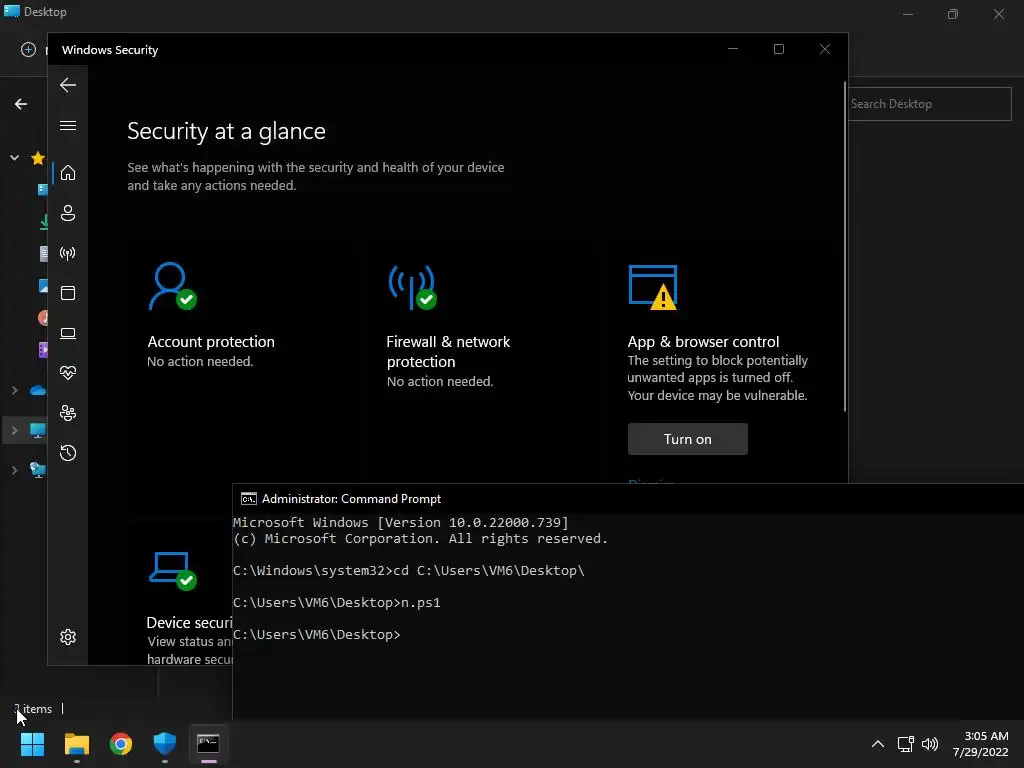Viewport: 1024px width, 768px height.
Task: Click the App & browser control warning icon
Action: click(652, 287)
